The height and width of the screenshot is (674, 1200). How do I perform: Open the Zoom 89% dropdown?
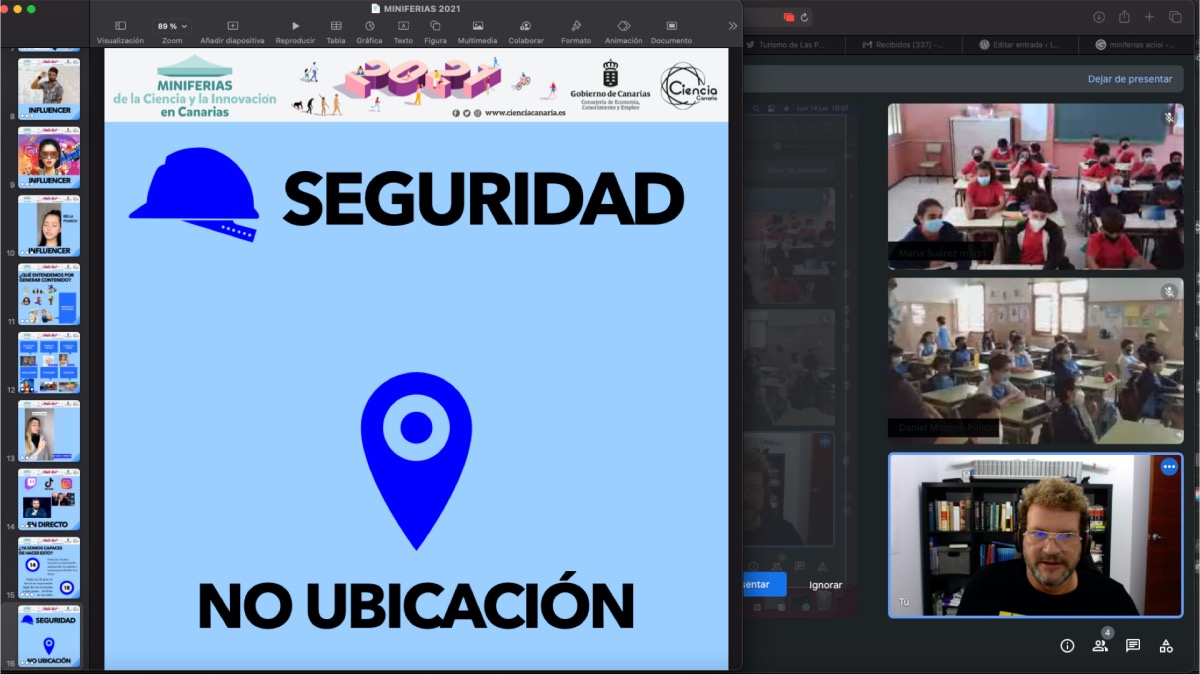pos(172,26)
